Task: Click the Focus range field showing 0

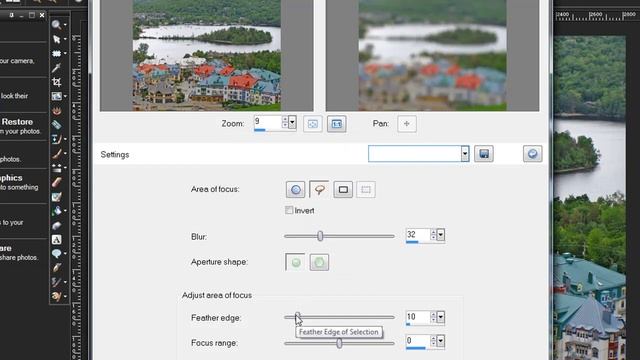Action: [x=418, y=341]
